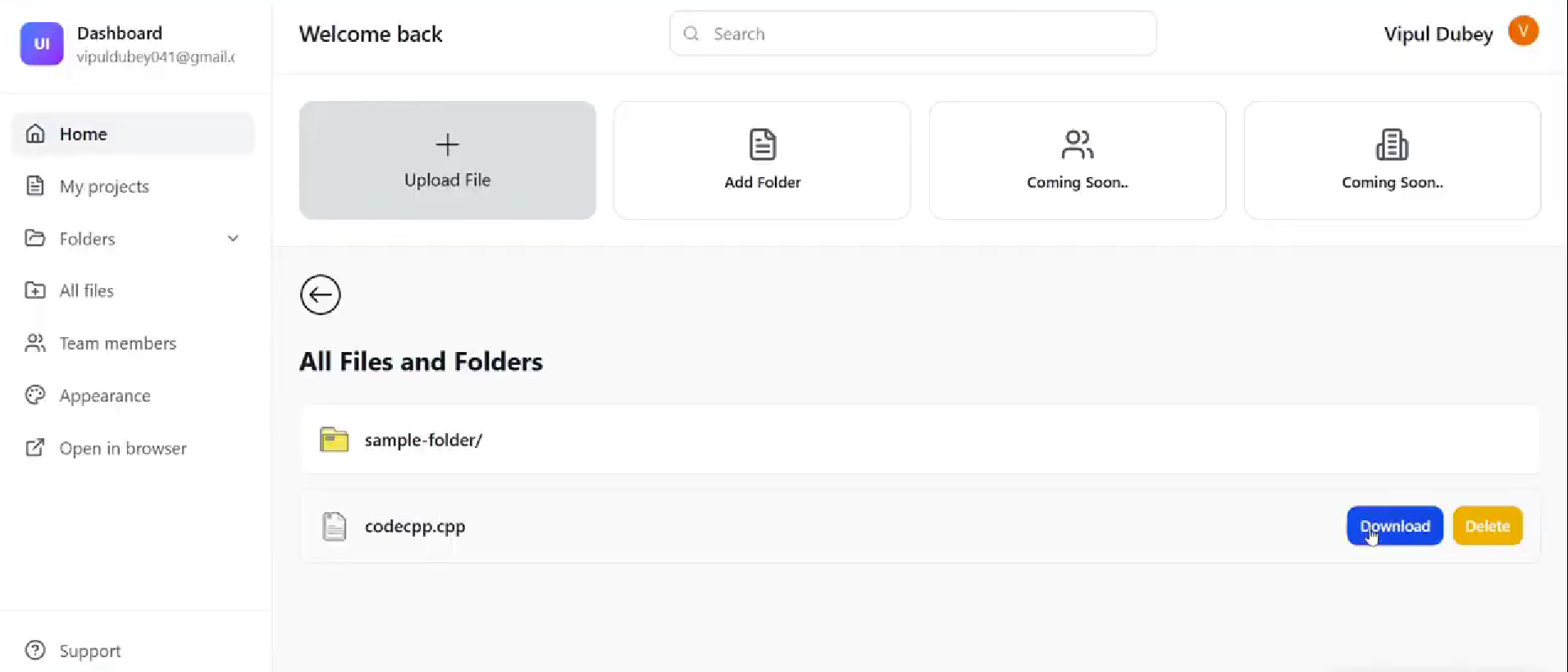
Task: Open All files in sidebar
Action: point(86,290)
